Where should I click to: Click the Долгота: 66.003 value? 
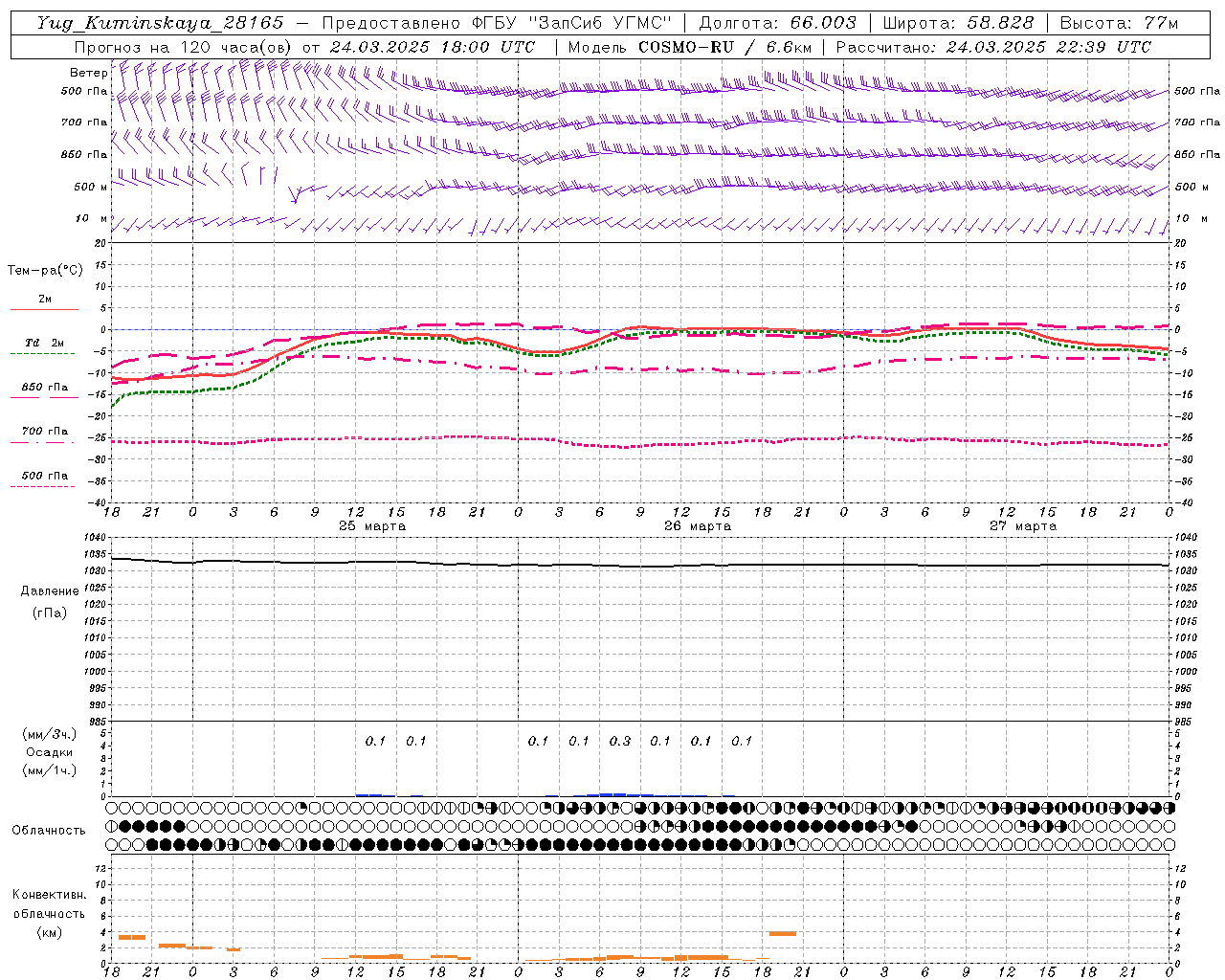(x=777, y=23)
